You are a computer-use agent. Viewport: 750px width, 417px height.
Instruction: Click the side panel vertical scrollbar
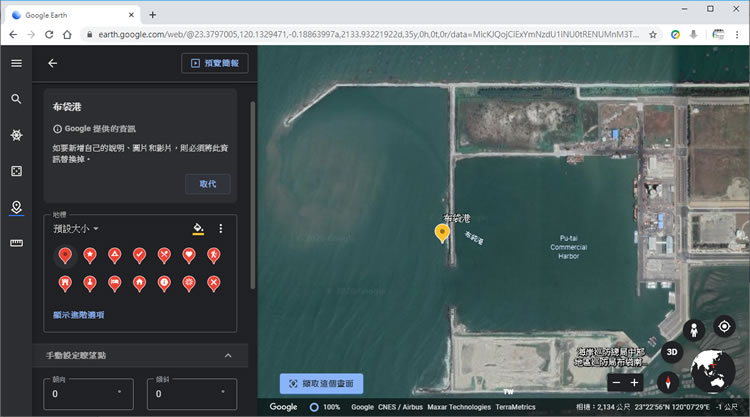point(253,195)
